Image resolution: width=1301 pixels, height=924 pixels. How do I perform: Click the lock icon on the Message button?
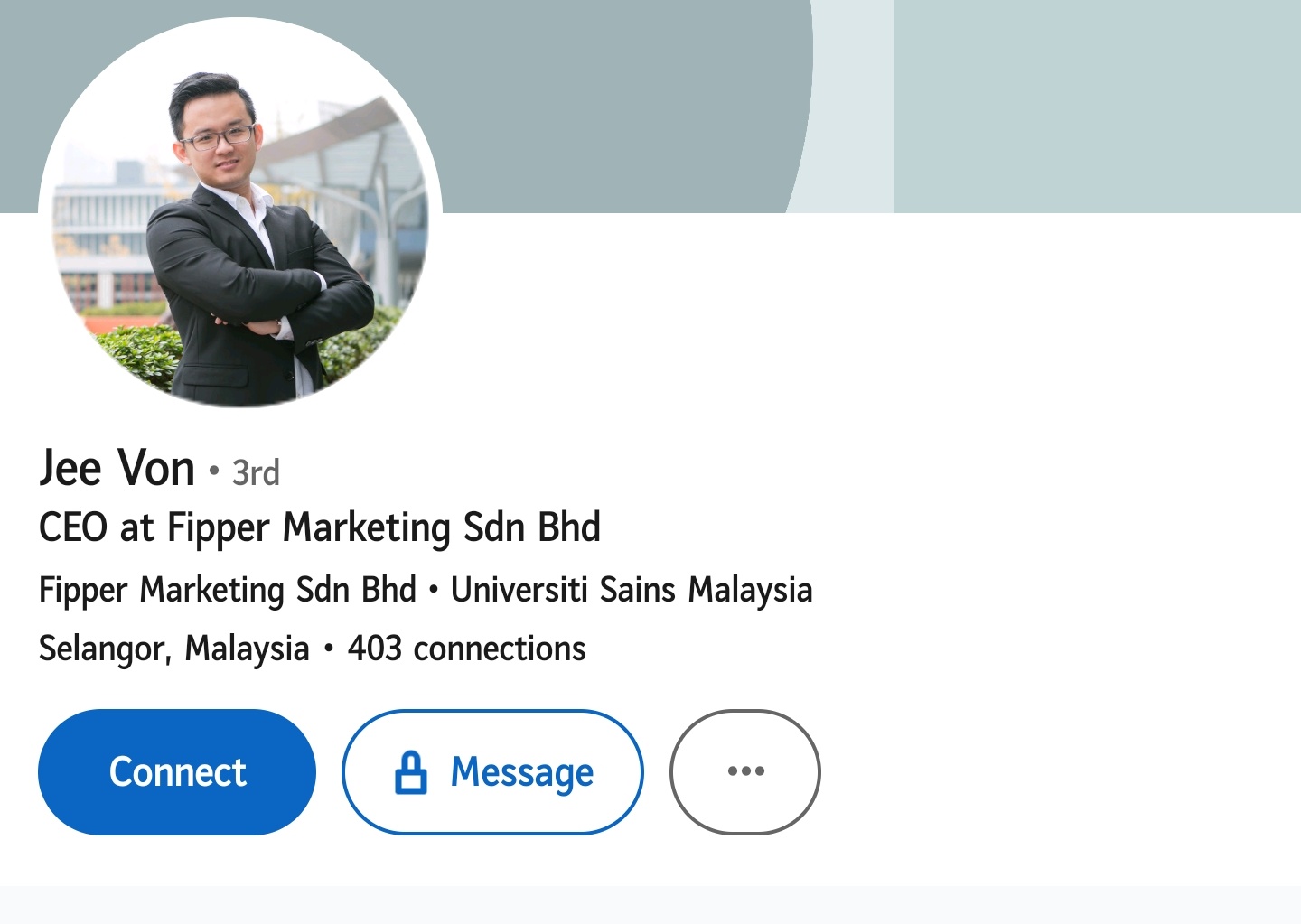coord(410,772)
